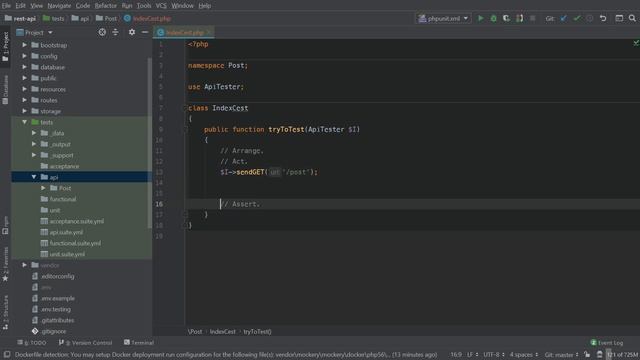The height and width of the screenshot is (360, 640).
Task: Toggle read-only lock icon in status bar
Action: [x=587, y=355]
